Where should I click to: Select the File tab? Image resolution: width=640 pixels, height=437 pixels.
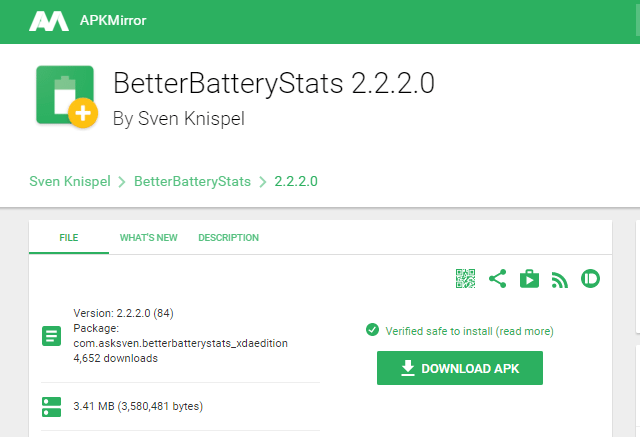coord(69,237)
